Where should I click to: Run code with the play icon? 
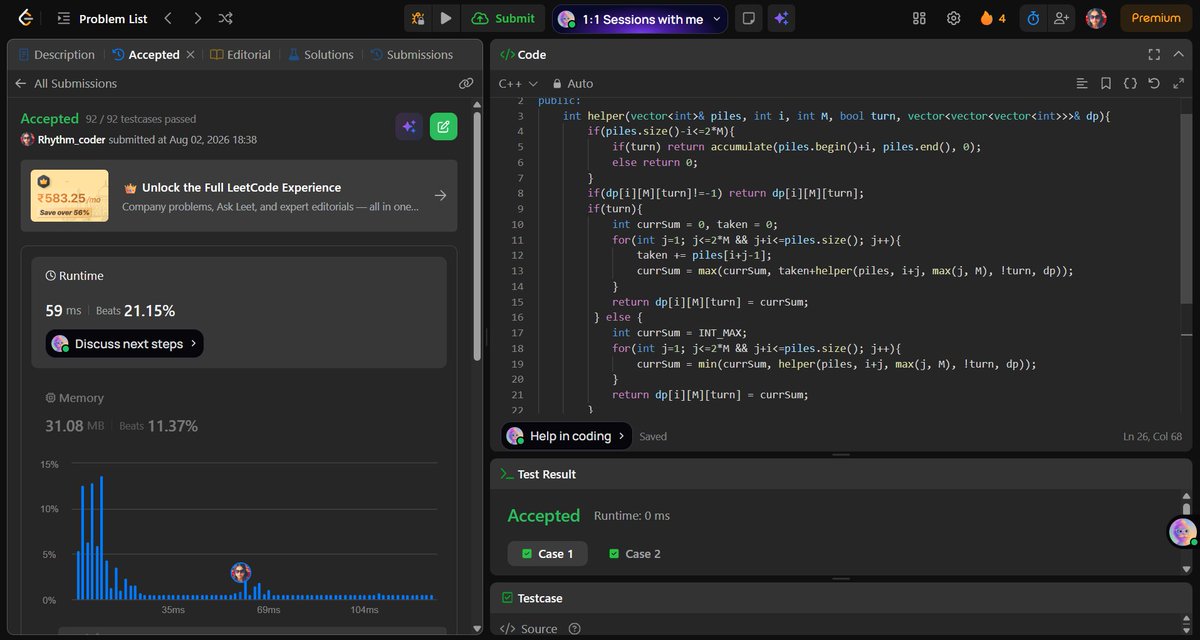tap(446, 18)
